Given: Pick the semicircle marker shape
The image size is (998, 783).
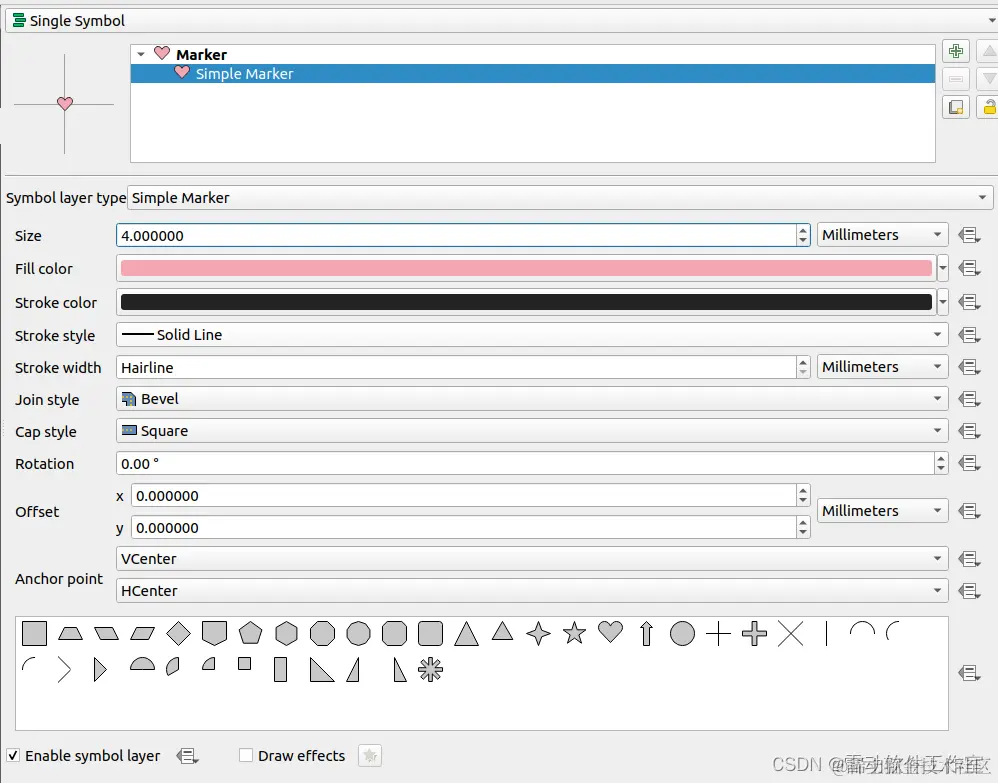Looking at the screenshot, I should 142,665.
